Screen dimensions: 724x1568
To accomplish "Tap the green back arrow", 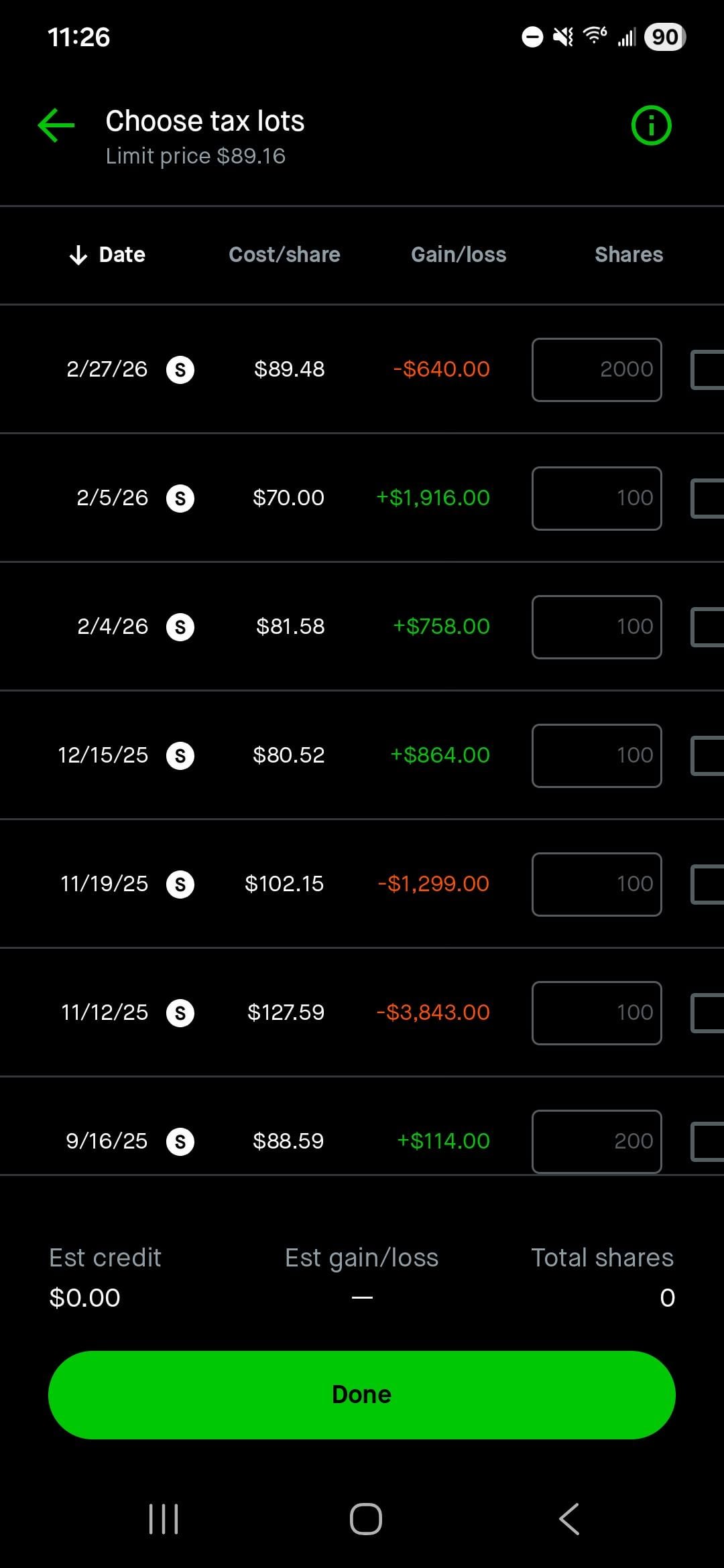I will click(56, 125).
